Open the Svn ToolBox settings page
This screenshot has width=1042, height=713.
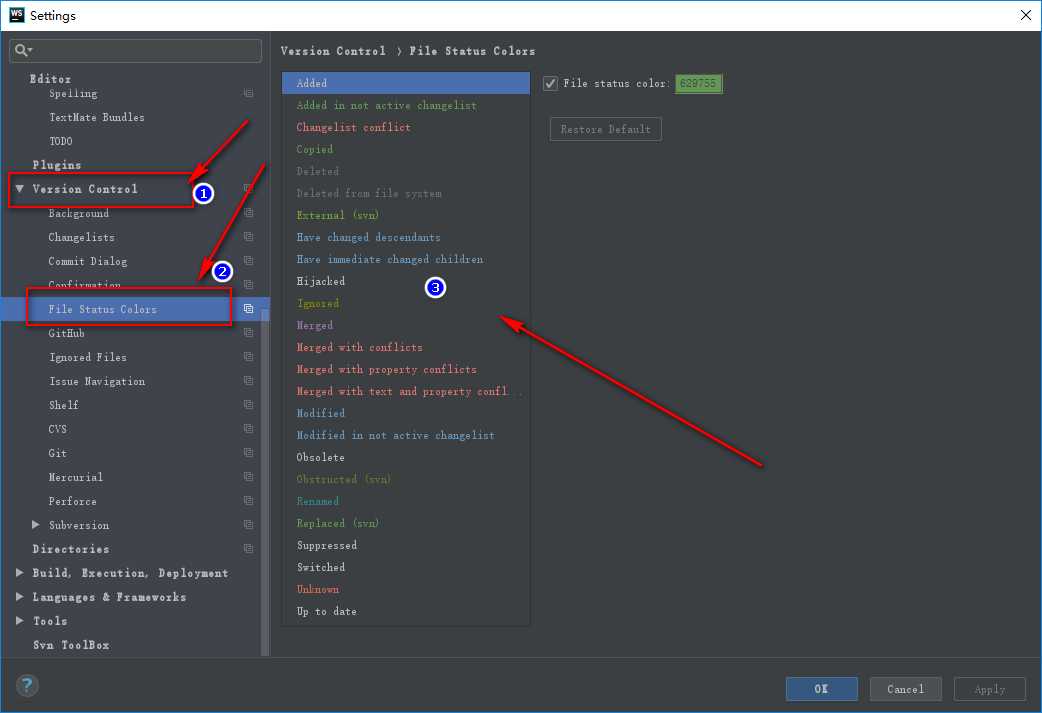point(71,645)
